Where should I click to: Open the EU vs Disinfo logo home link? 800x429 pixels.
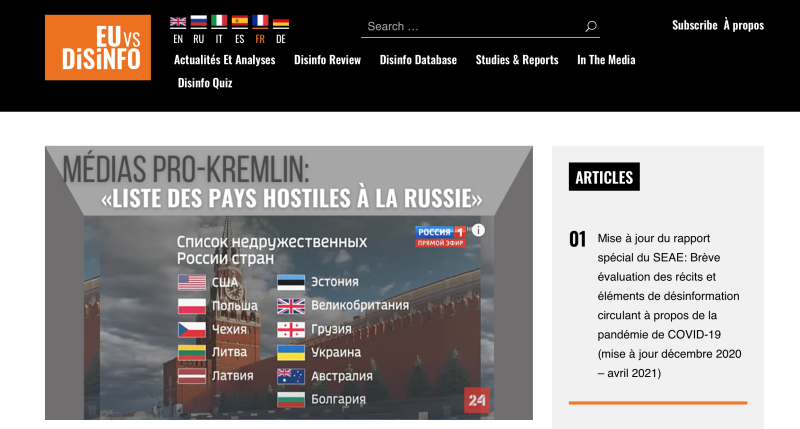(x=98, y=47)
